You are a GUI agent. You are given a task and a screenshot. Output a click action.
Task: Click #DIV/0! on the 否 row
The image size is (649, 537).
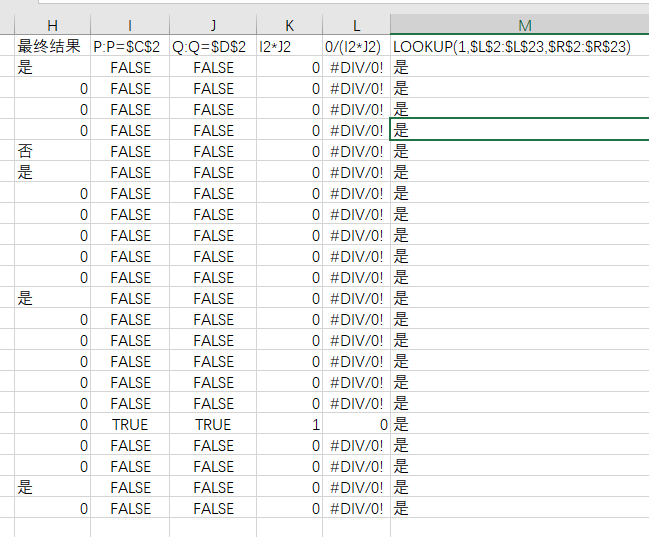coord(356,151)
